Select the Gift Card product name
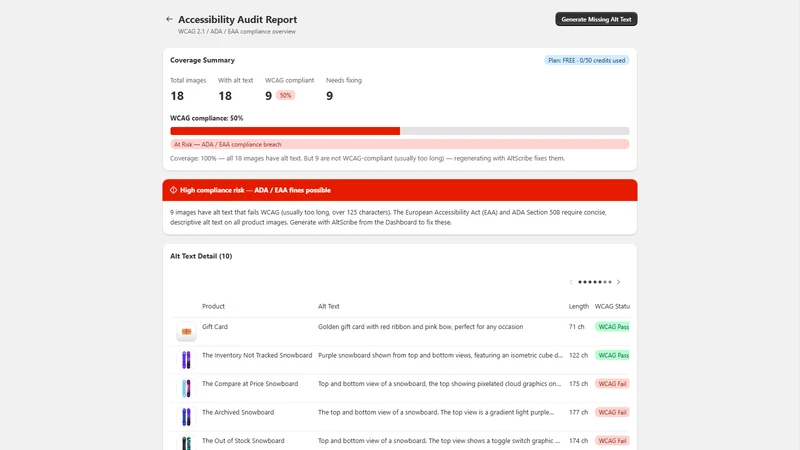Screen dimensions: 800x450 pyautogui.click(x=215, y=327)
